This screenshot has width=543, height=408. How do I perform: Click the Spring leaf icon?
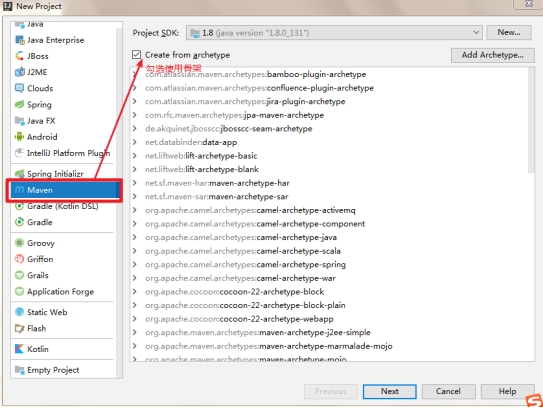point(19,105)
